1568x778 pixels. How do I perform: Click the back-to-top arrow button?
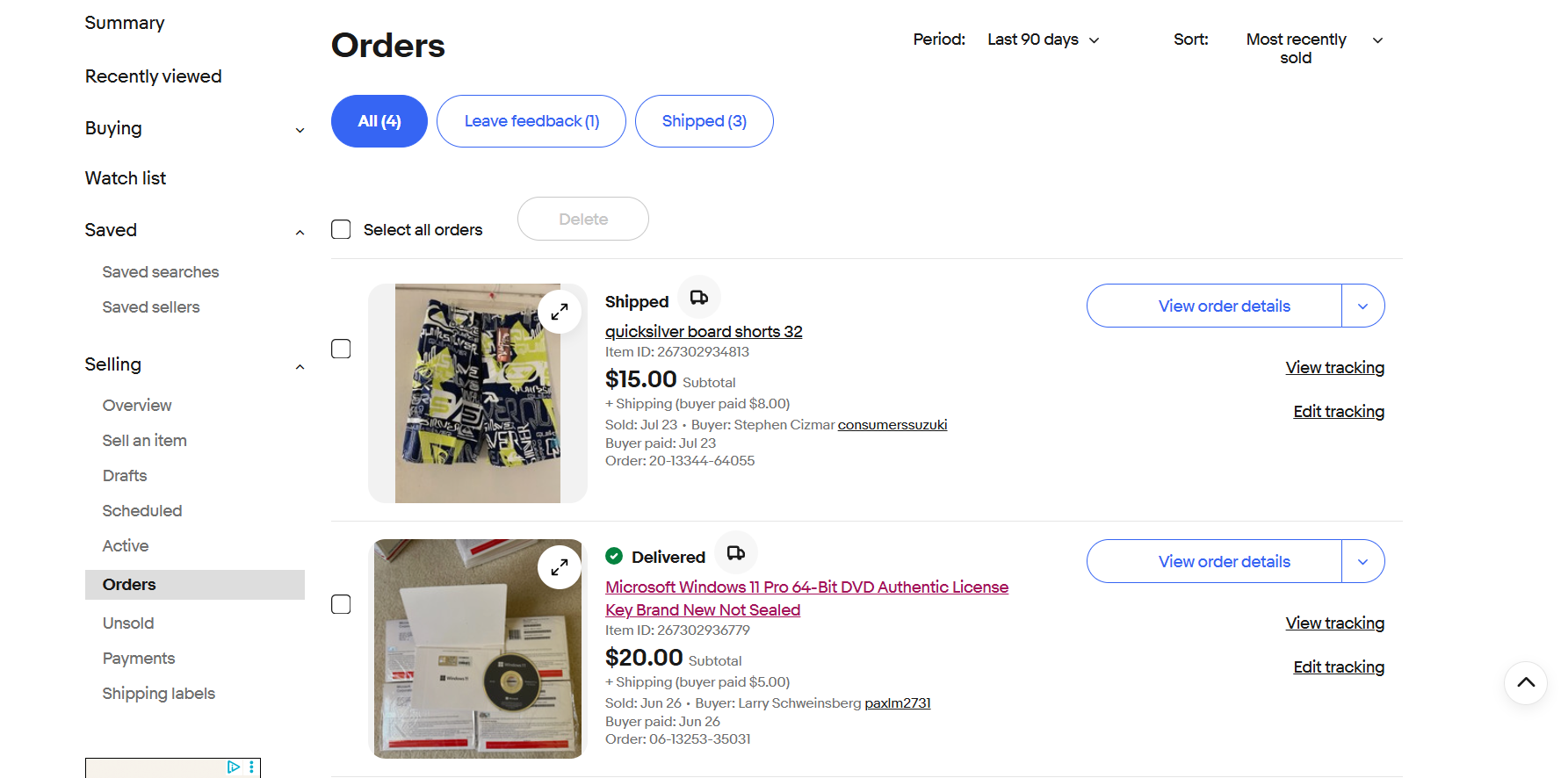tap(1526, 683)
